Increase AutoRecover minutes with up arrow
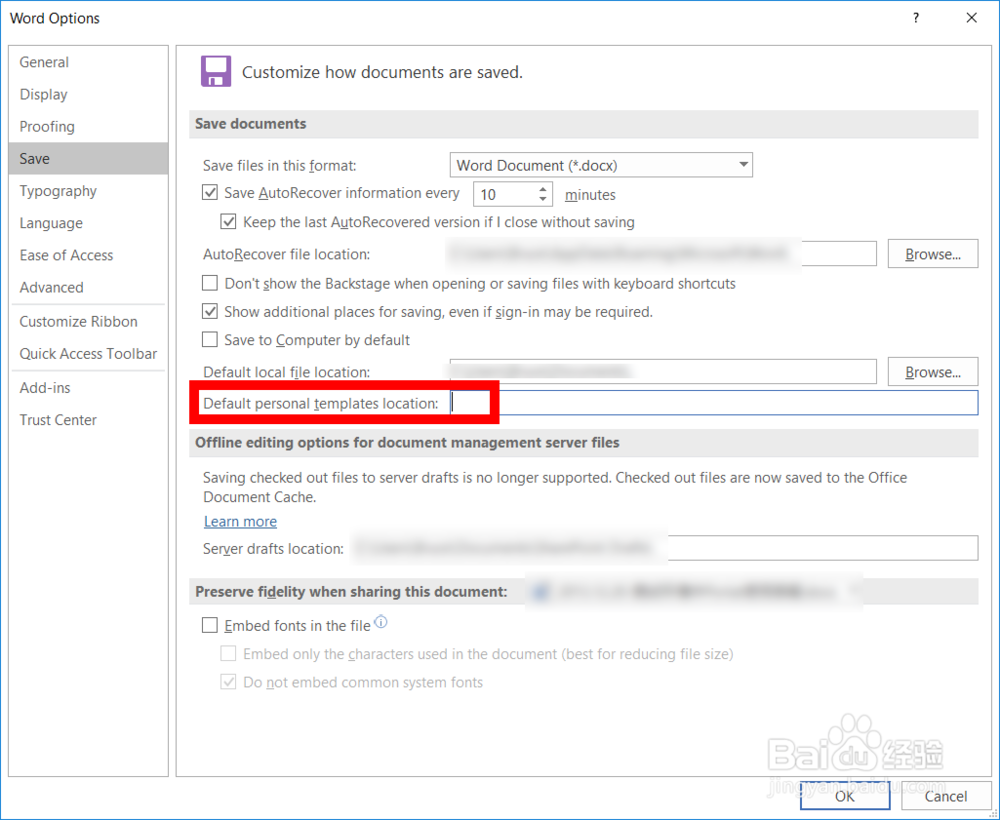Viewport: 1000px width, 820px height. pyautogui.click(x=542, y=189)
